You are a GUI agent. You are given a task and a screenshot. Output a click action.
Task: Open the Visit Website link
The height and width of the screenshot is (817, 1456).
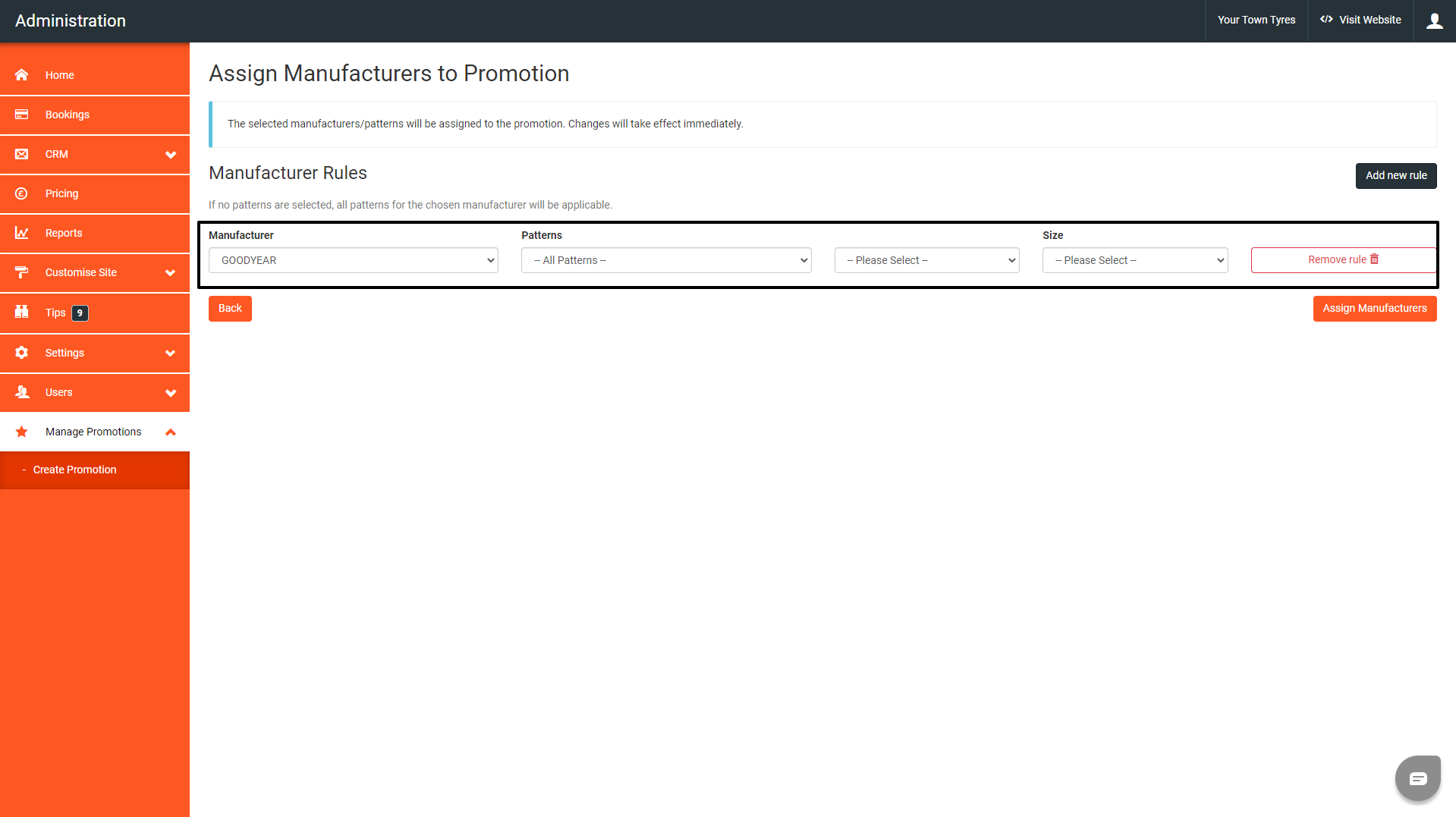1360,20
